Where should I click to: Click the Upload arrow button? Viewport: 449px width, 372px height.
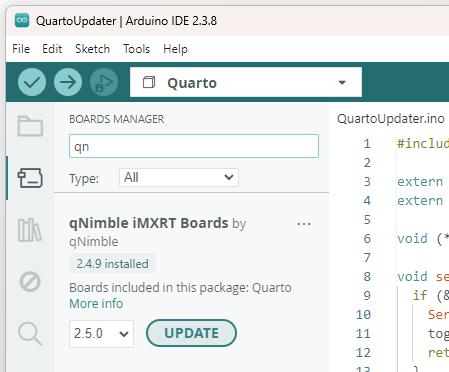click(x=68, y=82)
